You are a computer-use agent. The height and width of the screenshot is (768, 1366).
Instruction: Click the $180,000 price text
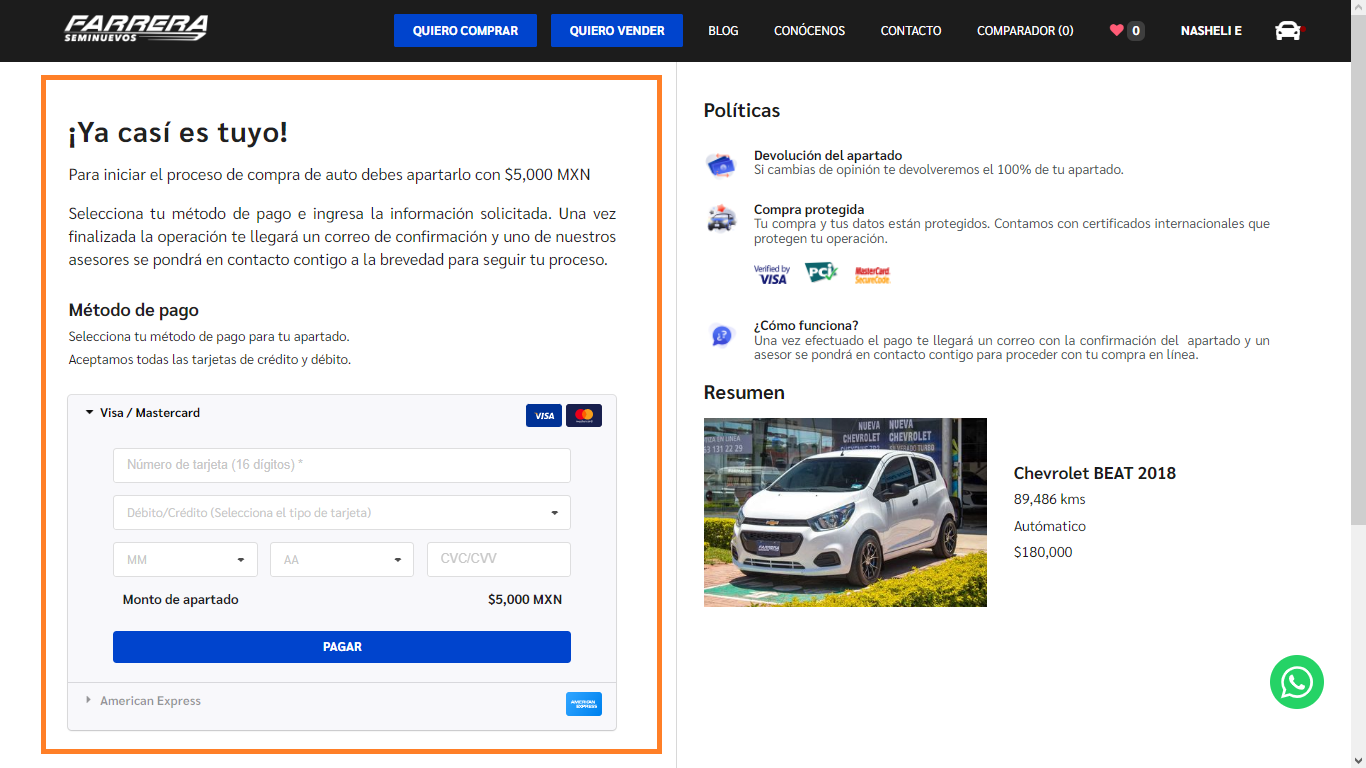point(1043,552)
